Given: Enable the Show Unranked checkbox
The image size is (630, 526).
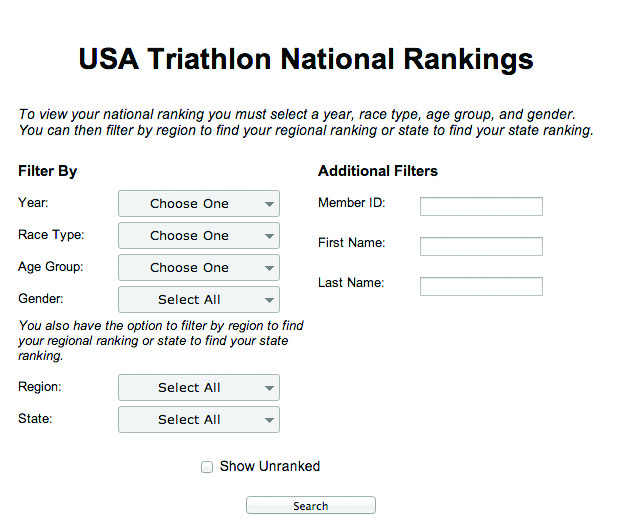Looking at the screenshot, I should [x=207, y=467].
